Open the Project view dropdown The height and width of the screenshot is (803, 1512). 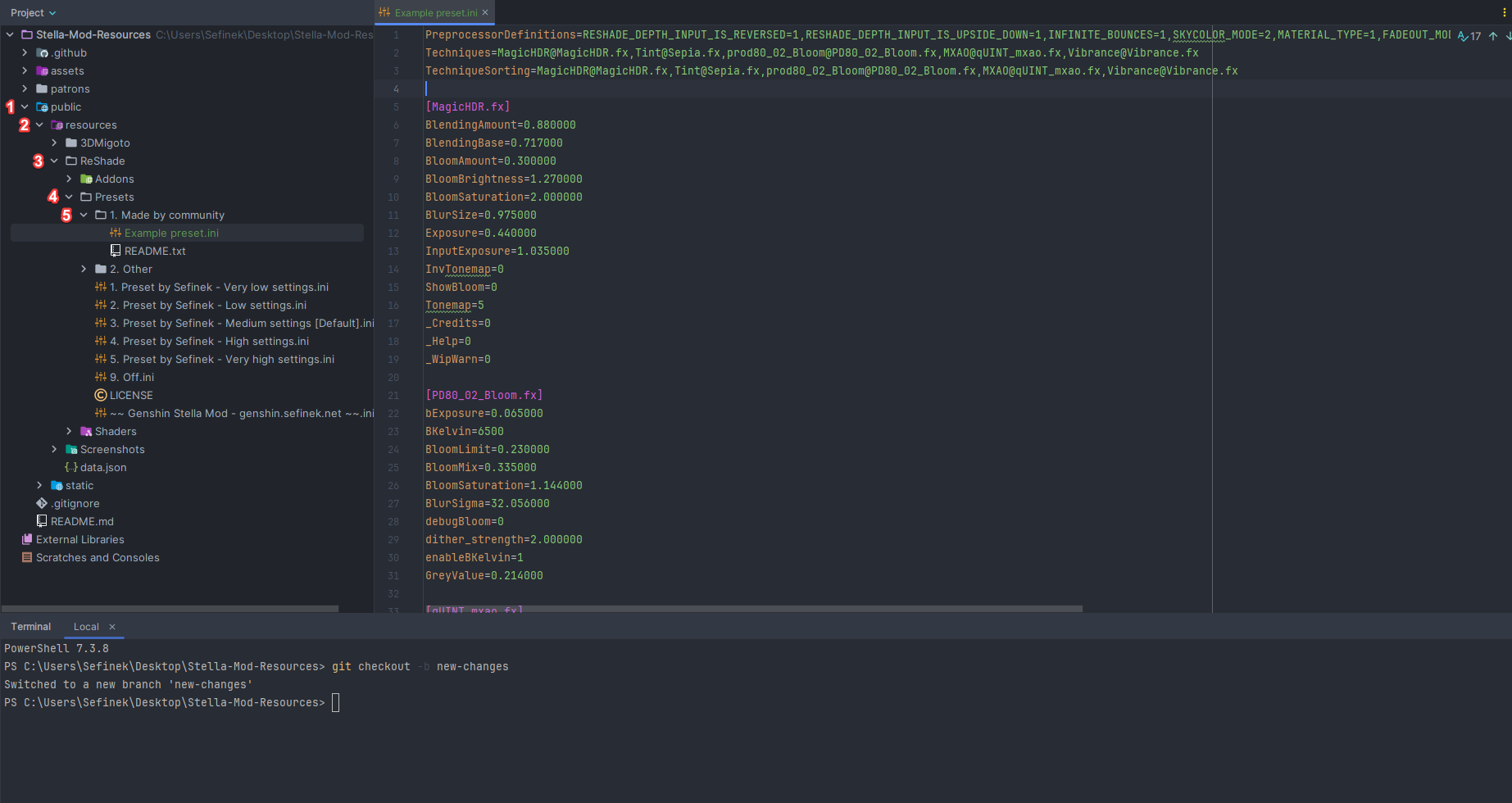(x=33, y=12)
